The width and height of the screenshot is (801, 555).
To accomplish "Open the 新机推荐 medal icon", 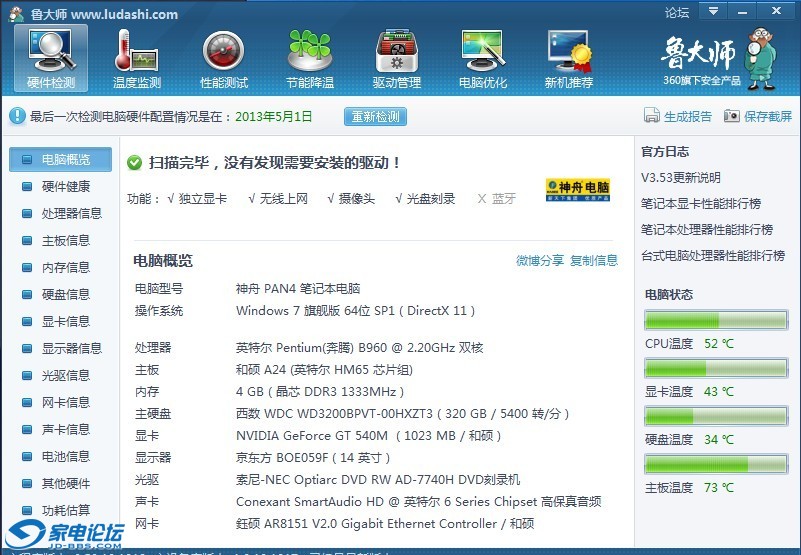I will click(x=569, y=58).
